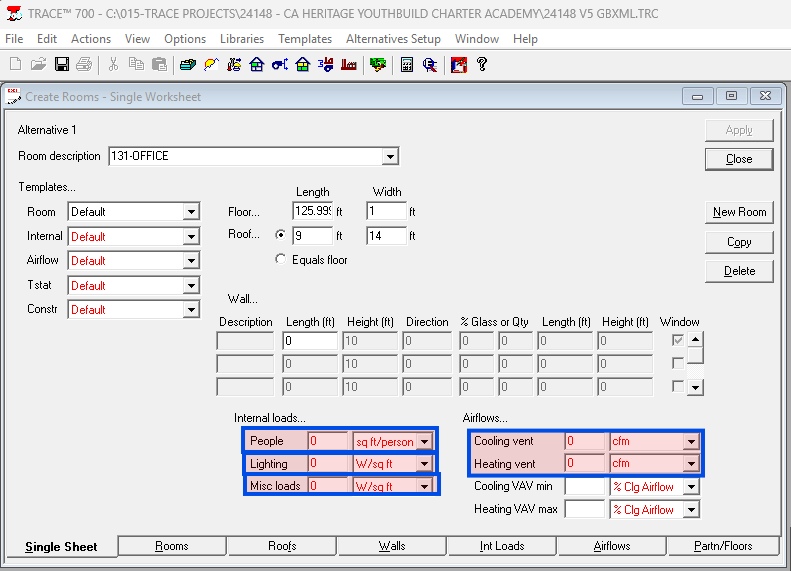Click the question mark help icon
This screenshot has width=791, height=571.
[x=482, y=64]
